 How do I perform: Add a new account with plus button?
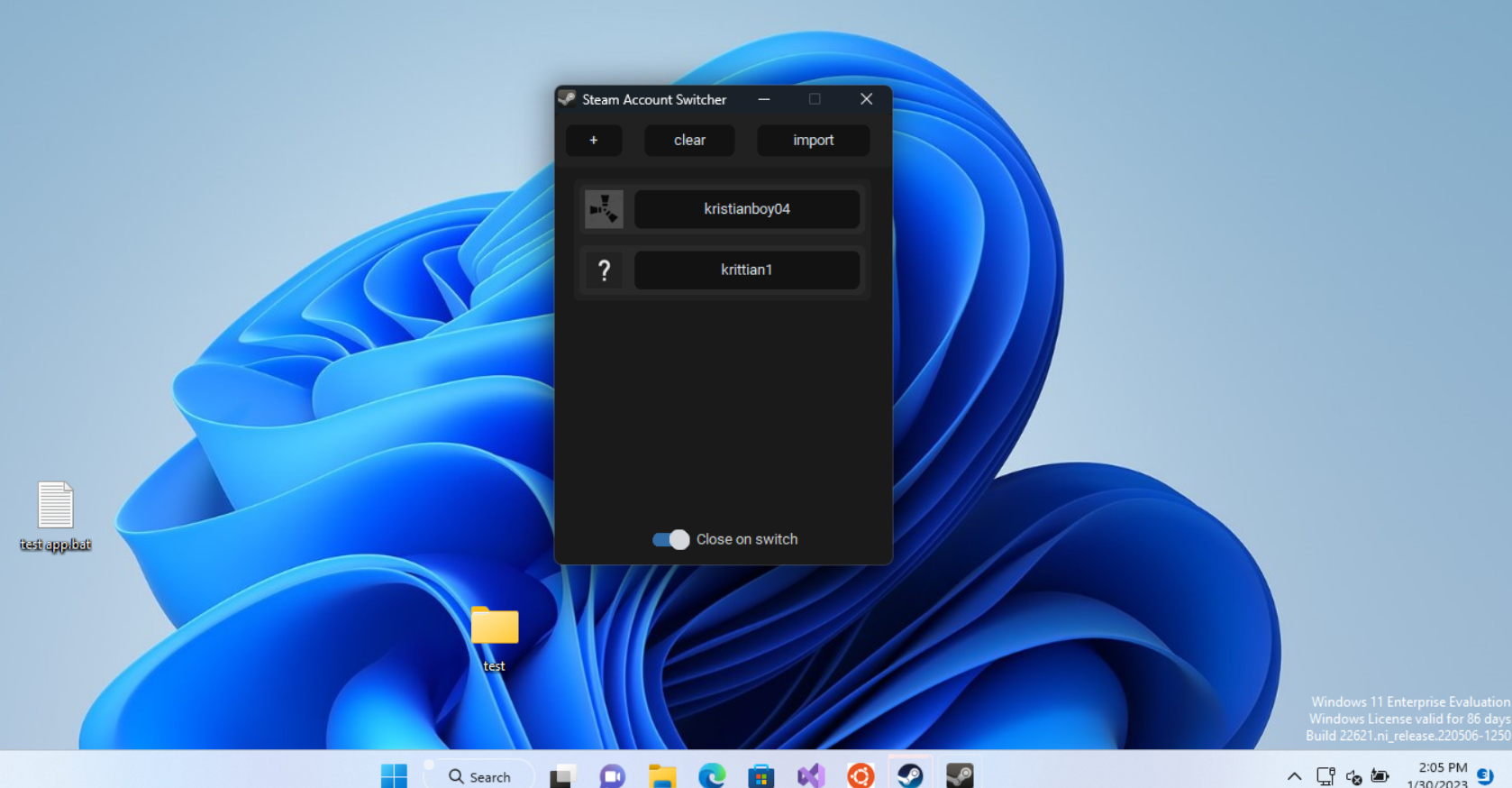594,140
